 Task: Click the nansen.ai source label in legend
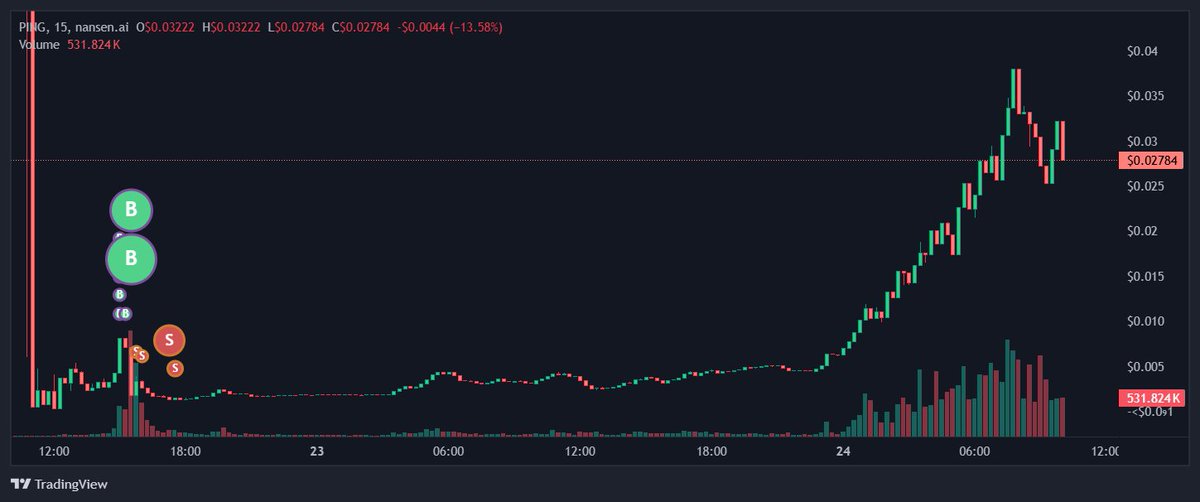104,27
